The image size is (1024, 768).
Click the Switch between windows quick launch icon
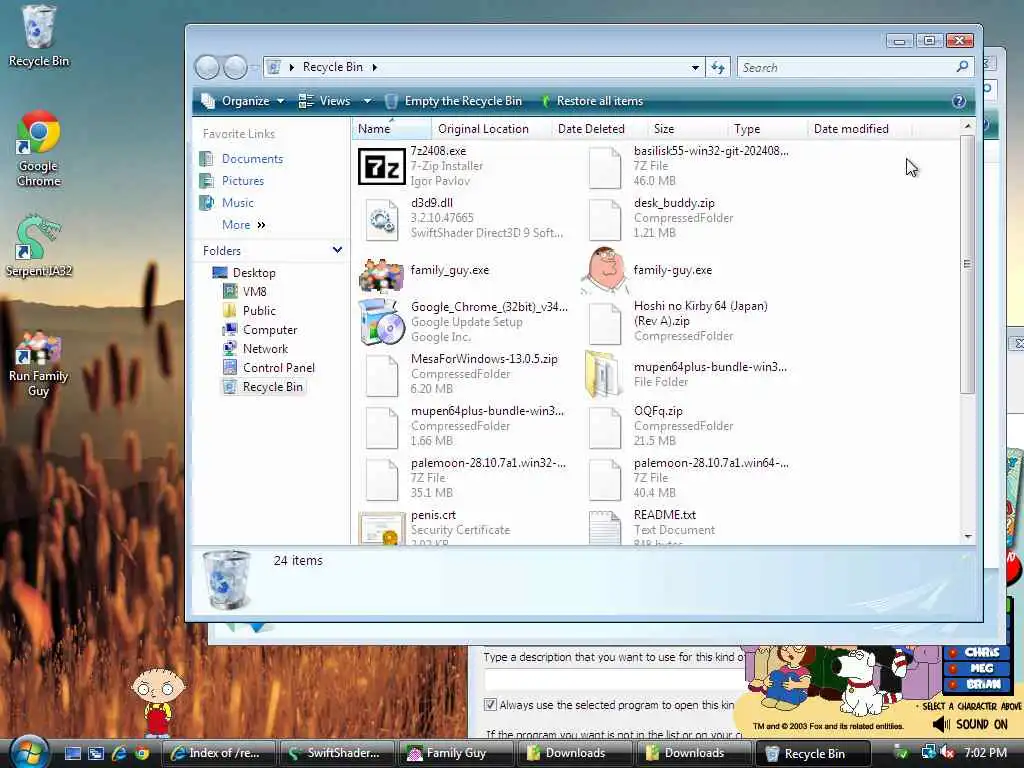pyautogui.click(x=96, y=753)
